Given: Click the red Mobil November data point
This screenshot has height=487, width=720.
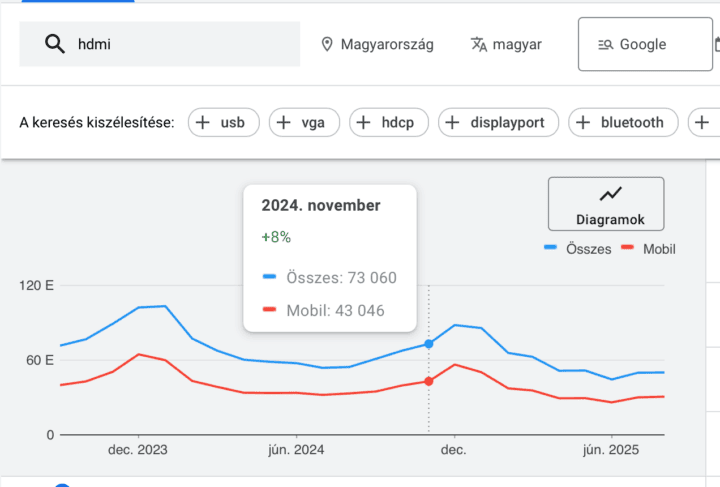Looking at the screenshot, I should pos(429,381).
